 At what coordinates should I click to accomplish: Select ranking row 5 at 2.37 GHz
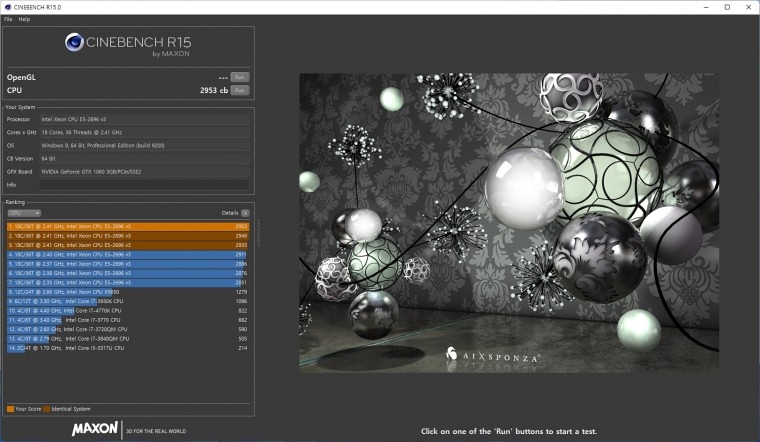[128, 264]
